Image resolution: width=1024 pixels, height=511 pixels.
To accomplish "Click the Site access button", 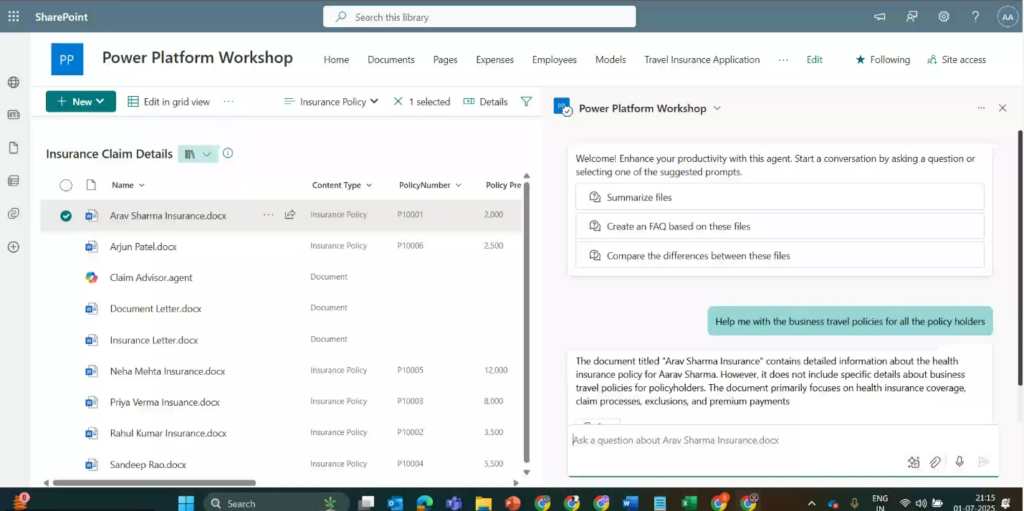I will (956, 59).
